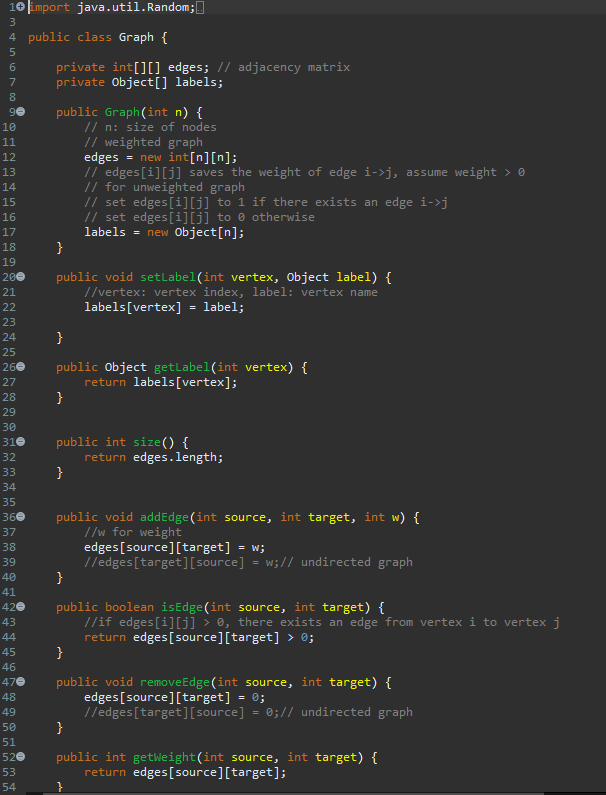Click the '// adjacency matrix' comment
606x795 pixels.
point(283,67)
